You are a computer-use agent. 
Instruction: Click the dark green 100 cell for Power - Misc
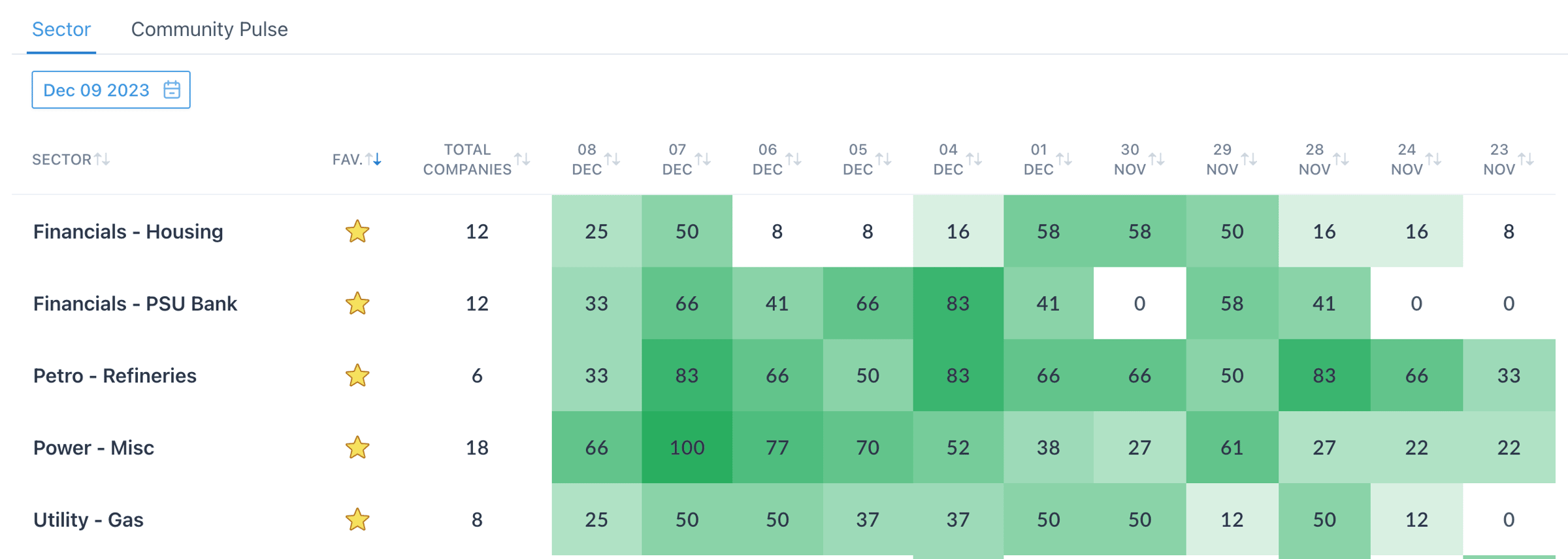687,448
